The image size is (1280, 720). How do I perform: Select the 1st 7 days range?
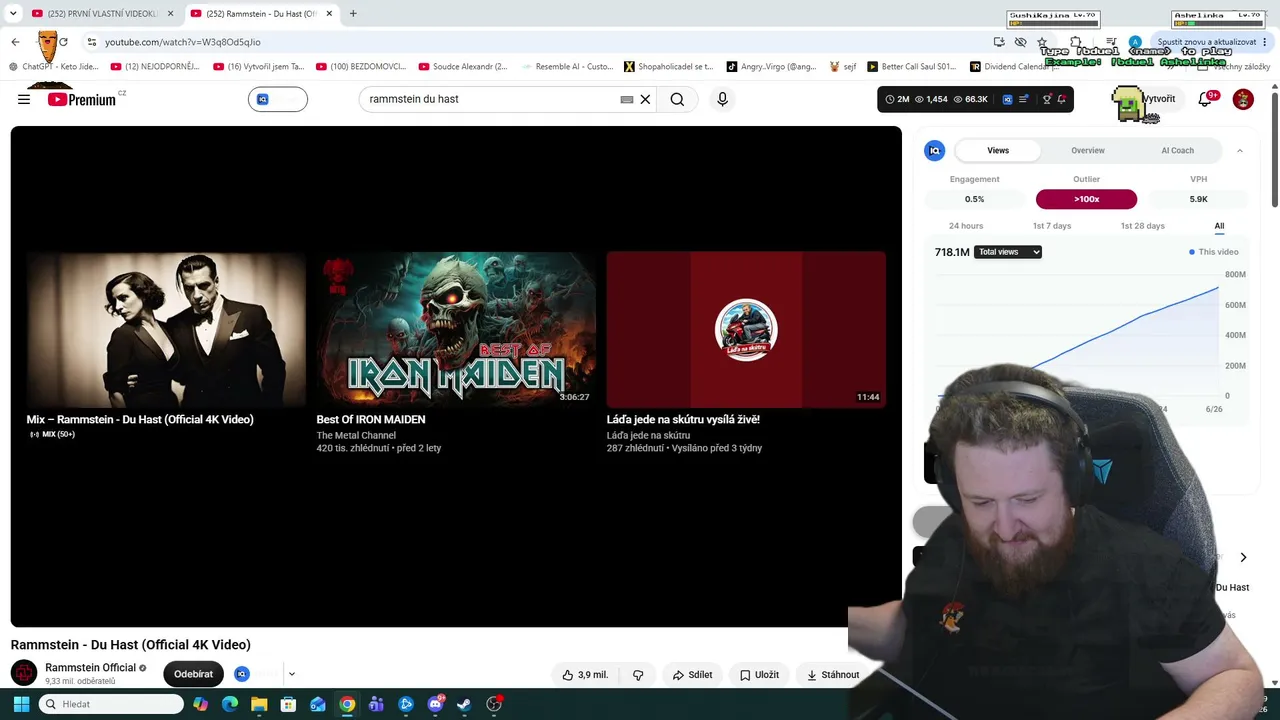click(x=1052, y=226)
